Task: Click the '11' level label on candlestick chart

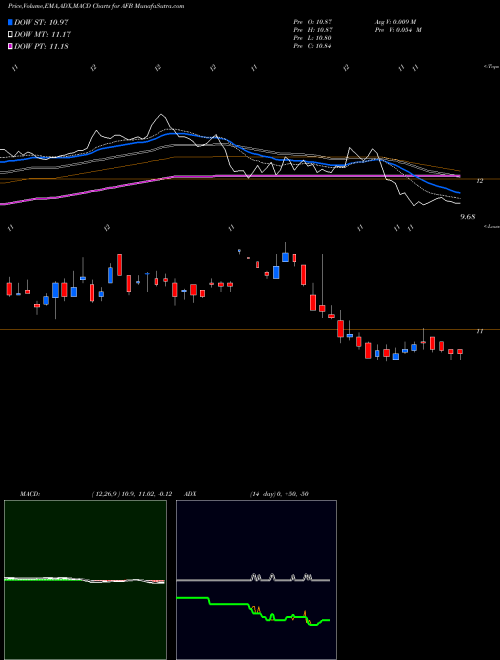Action: click(479, 332)
